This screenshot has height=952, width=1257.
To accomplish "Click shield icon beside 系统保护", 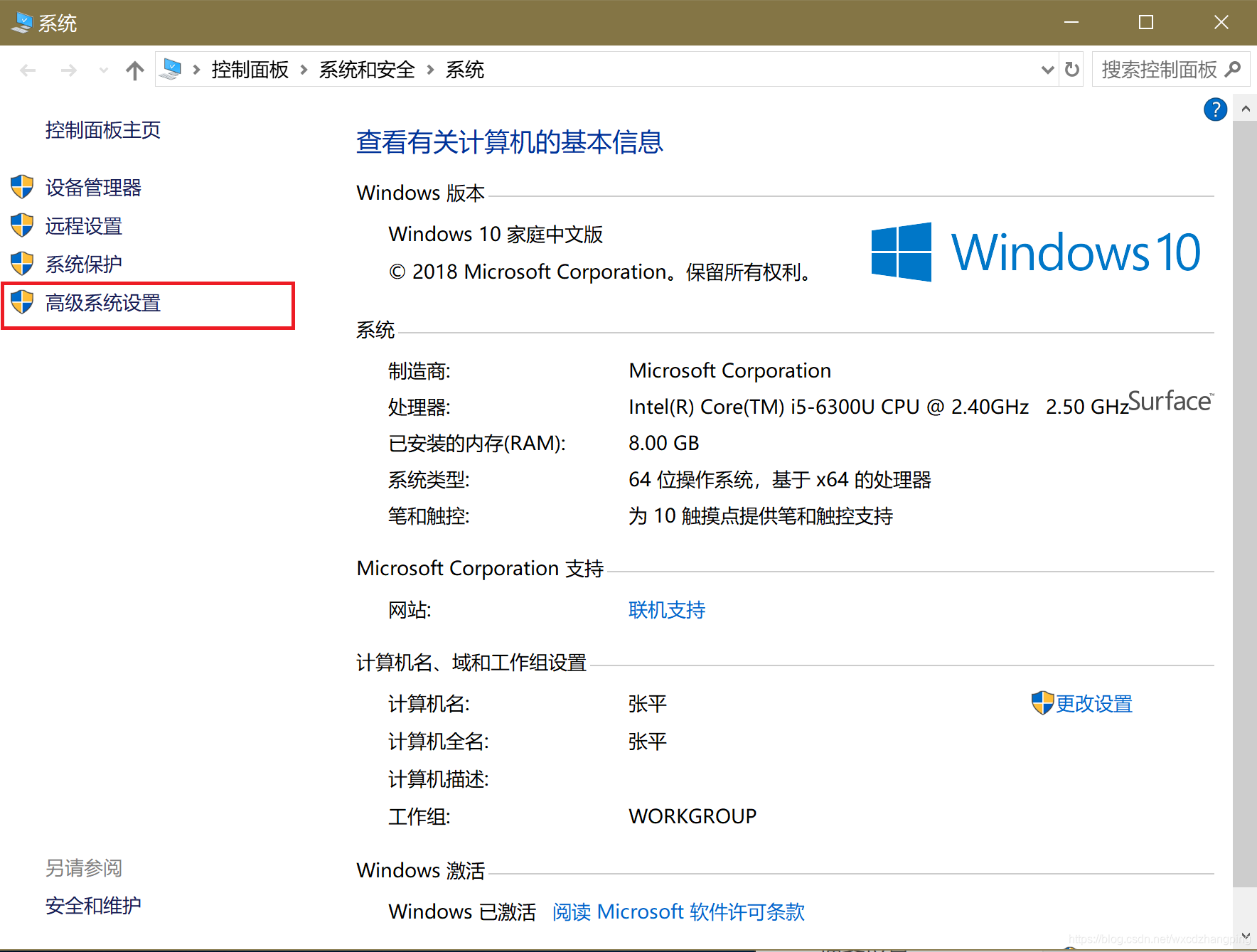I will 22,264.
